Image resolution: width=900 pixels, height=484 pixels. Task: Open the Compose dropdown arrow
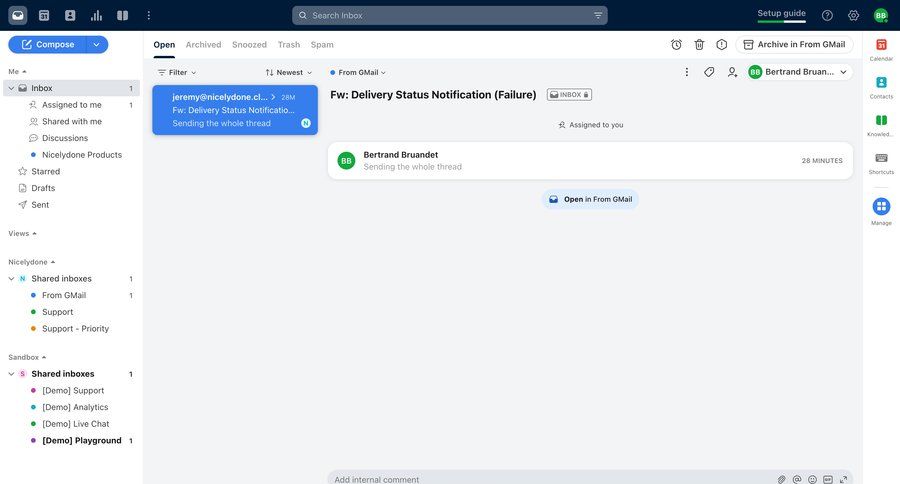[96, 44]
